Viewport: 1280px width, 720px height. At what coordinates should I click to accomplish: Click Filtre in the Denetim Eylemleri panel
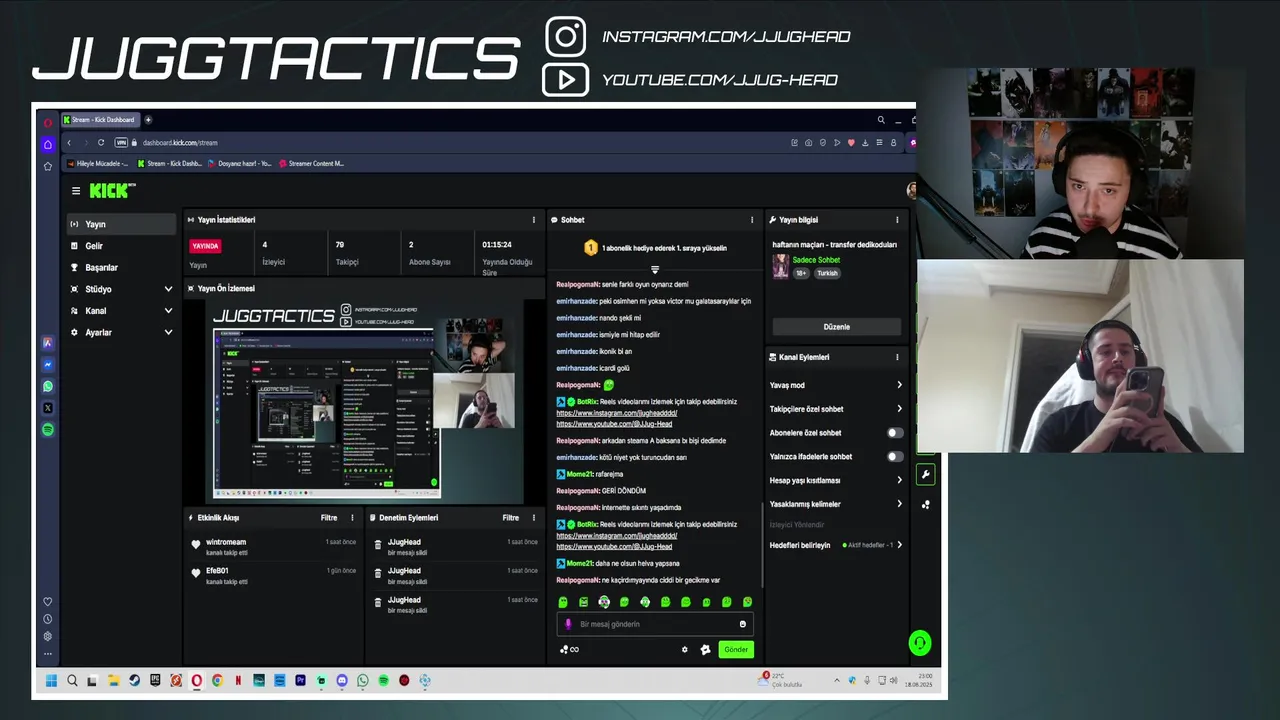[x=511, y=518]
